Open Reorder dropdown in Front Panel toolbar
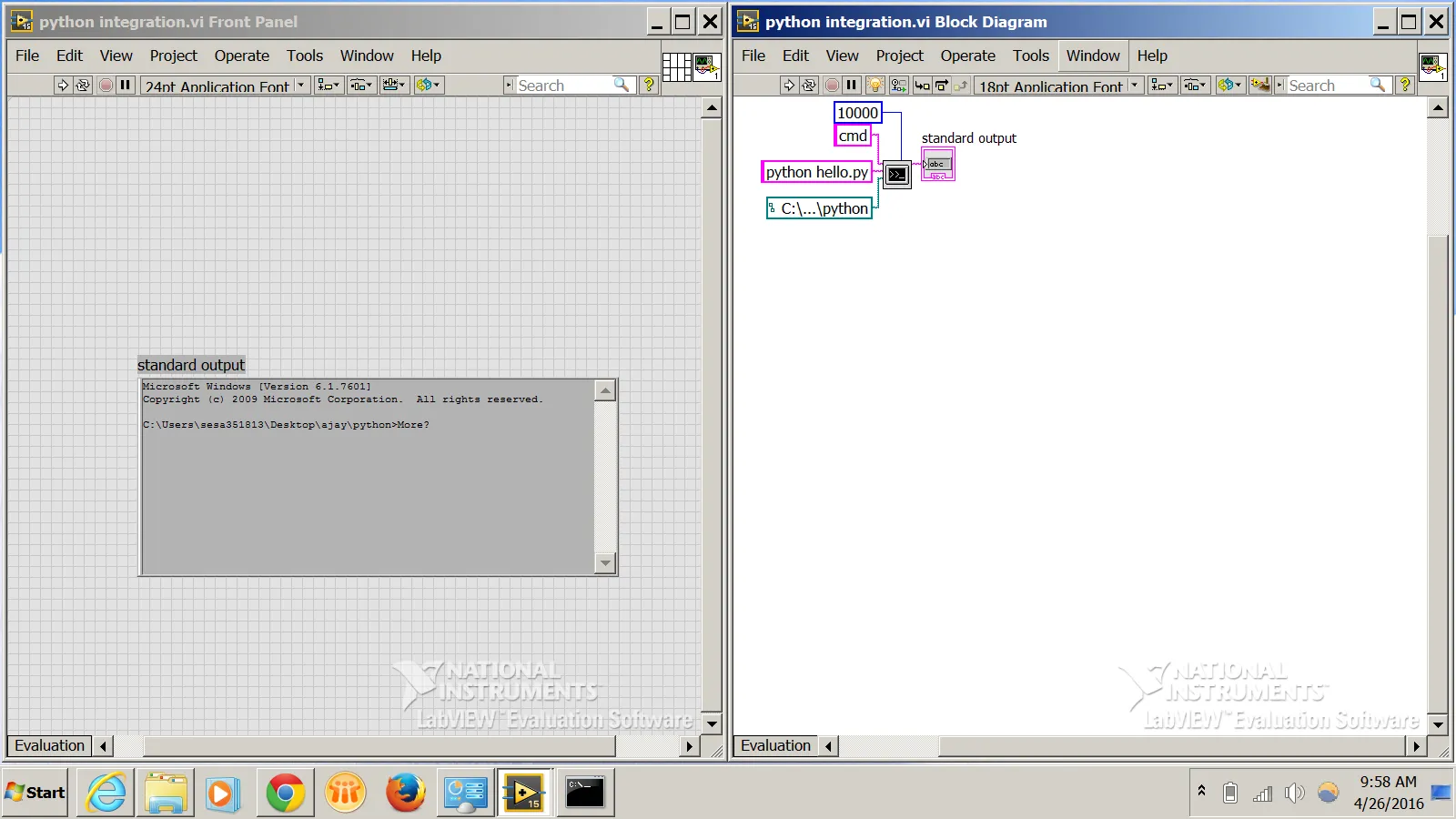The width and height of the screenshot is (1456, 819). point(428,85)
